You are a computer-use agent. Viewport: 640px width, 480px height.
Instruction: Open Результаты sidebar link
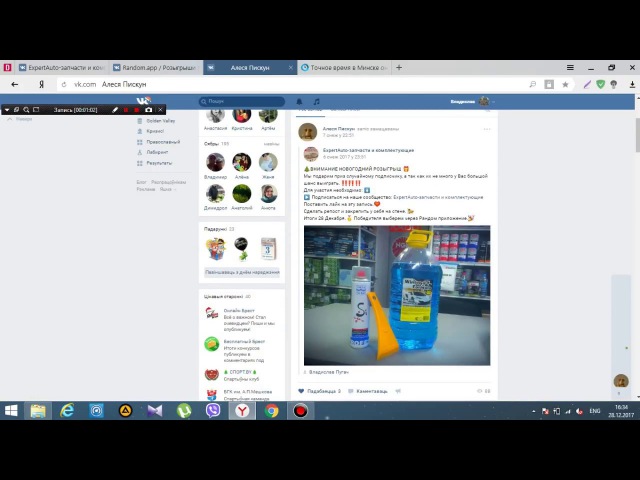tap(159, 163)
